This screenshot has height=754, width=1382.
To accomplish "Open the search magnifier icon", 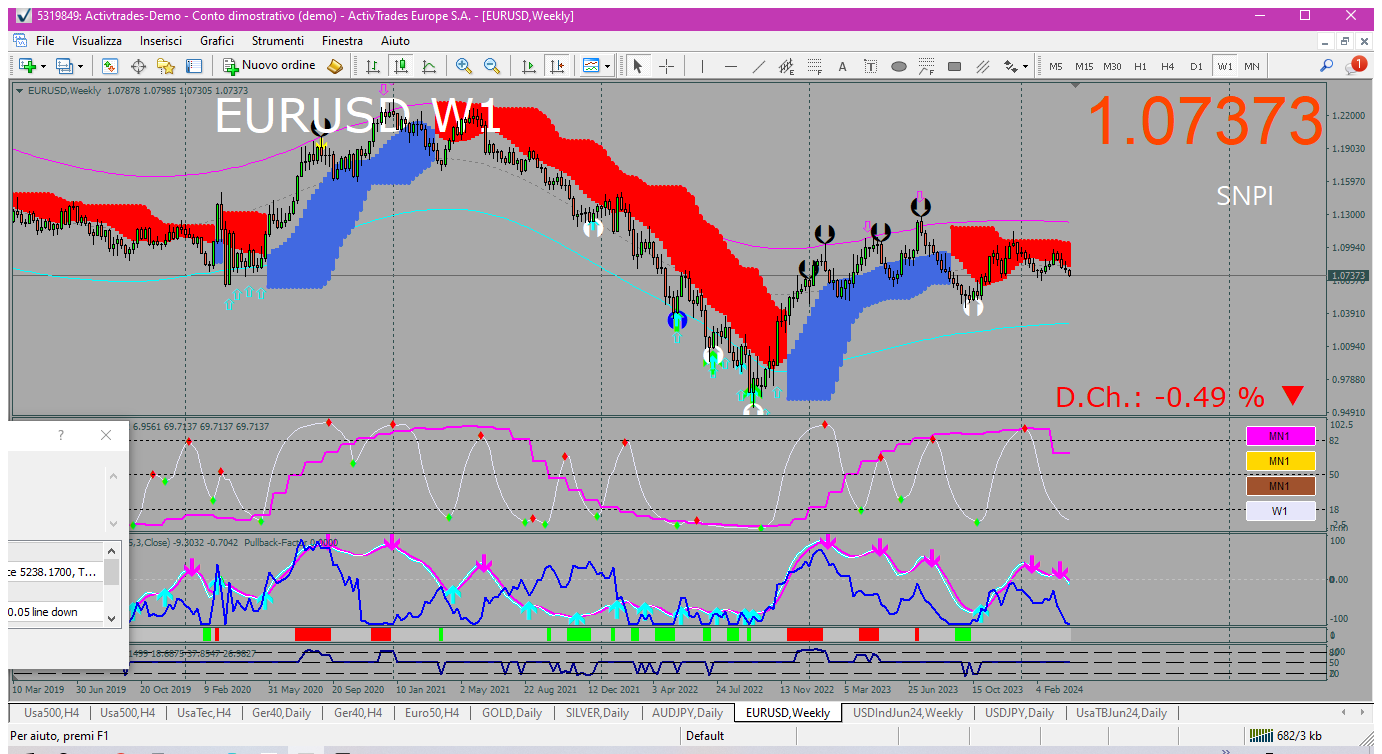I will [1326, 66].
